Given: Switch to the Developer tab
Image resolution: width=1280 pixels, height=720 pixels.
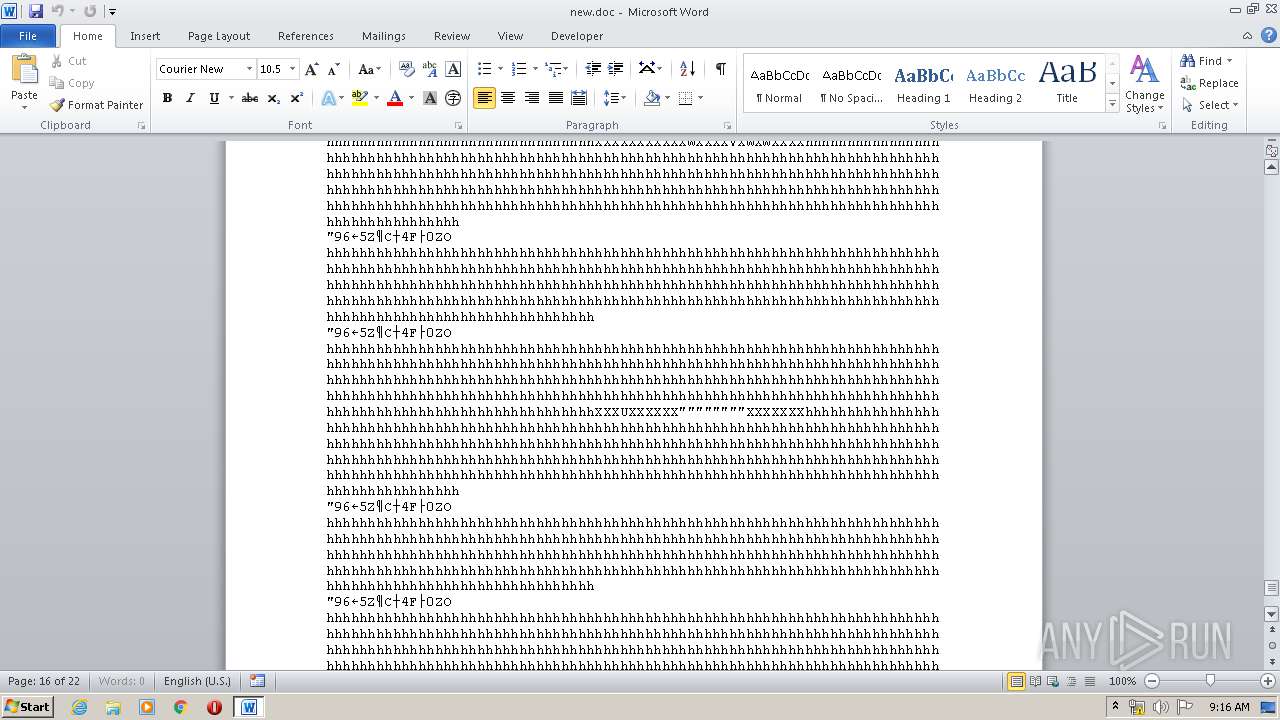Looking at the screenshot, I should [x=577, y=36].
